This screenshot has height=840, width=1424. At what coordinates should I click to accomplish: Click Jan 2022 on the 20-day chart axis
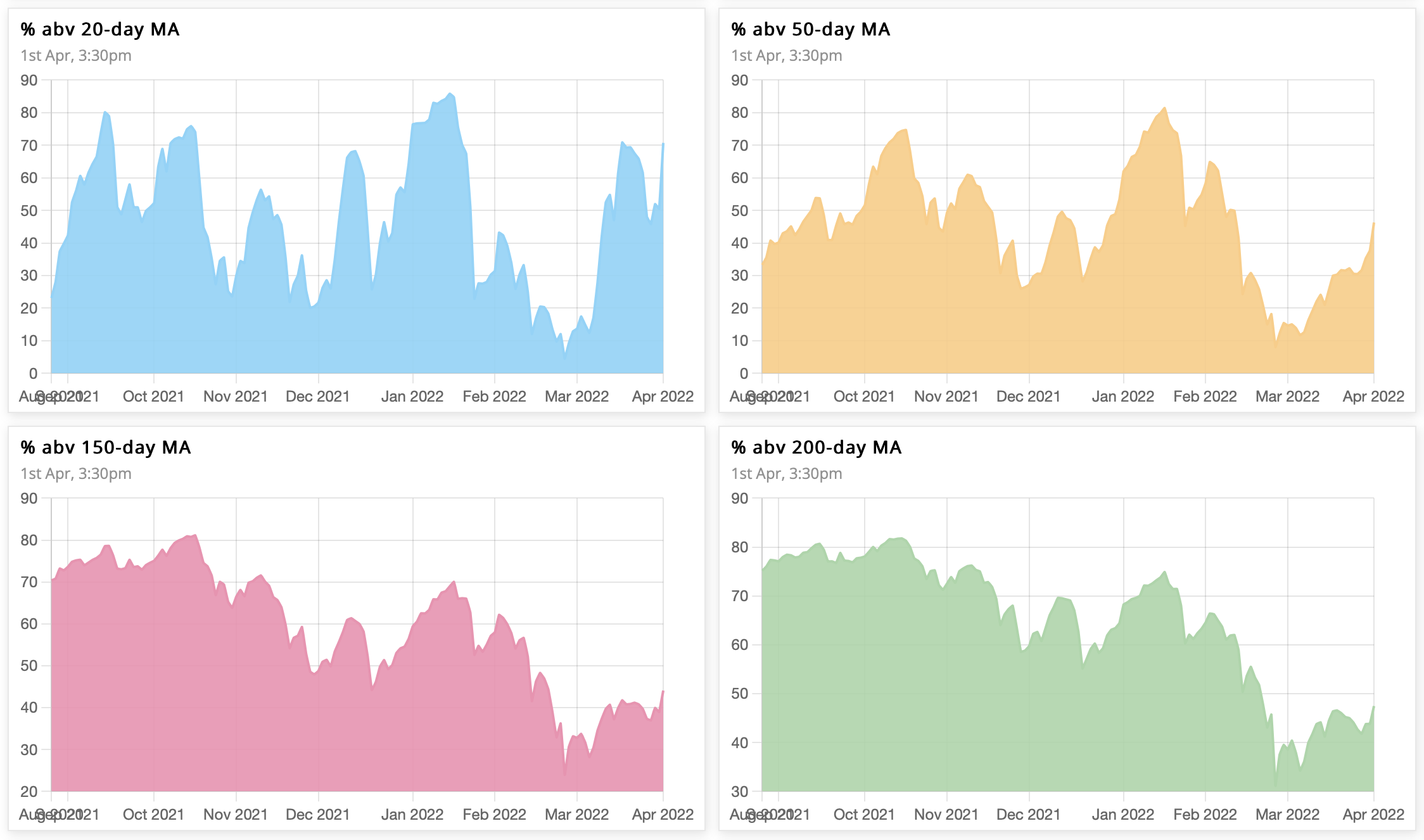pos(412,397)
